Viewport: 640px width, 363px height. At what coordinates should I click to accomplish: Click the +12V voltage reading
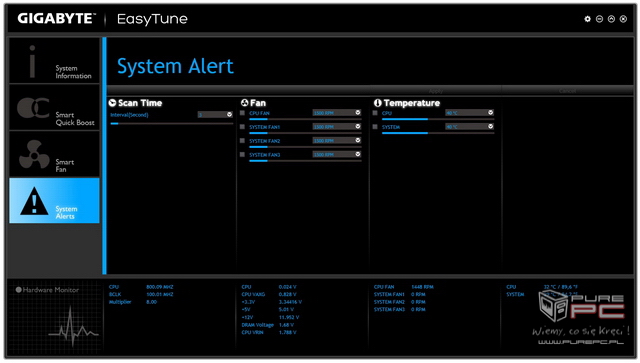point(270,317)
